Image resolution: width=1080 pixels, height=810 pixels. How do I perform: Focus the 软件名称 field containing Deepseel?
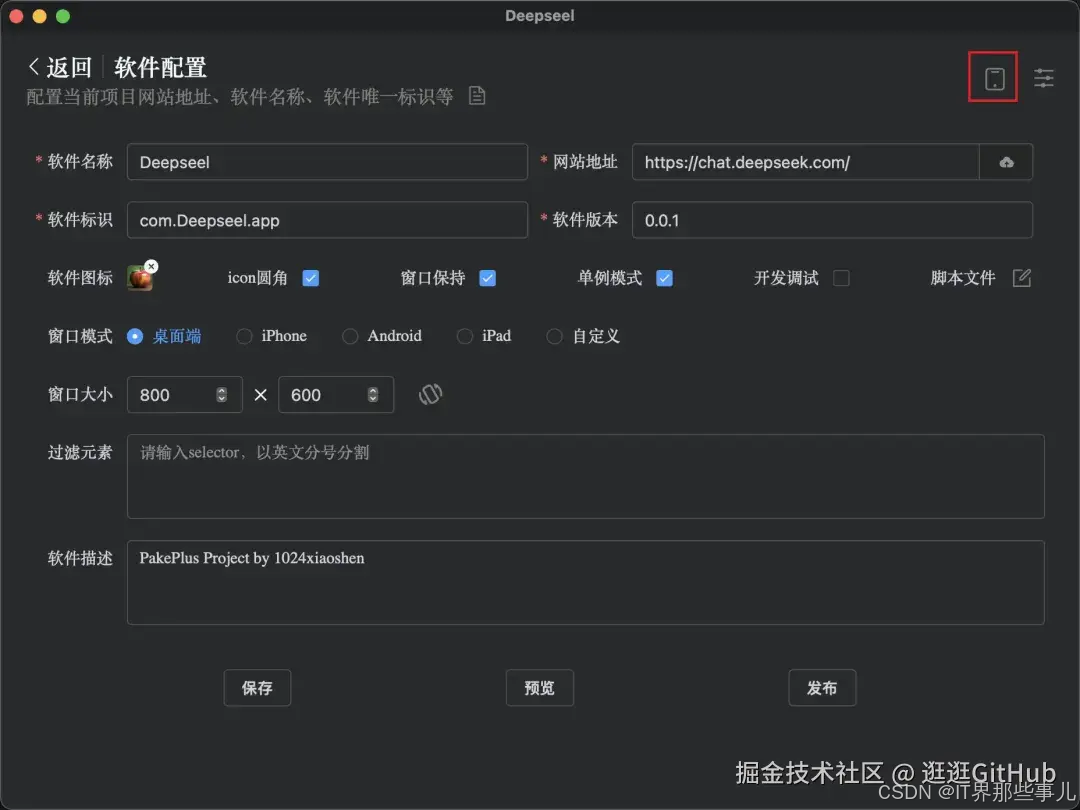tap(327, 163)
